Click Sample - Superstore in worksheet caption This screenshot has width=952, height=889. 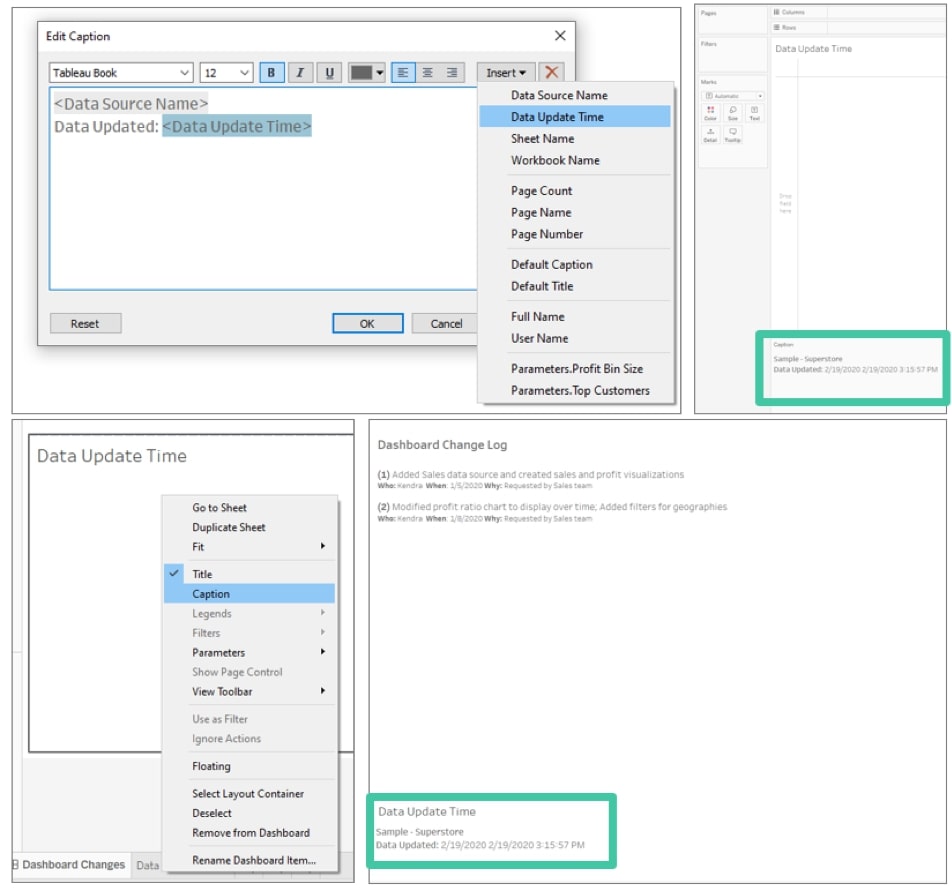[x=808, y=359]
